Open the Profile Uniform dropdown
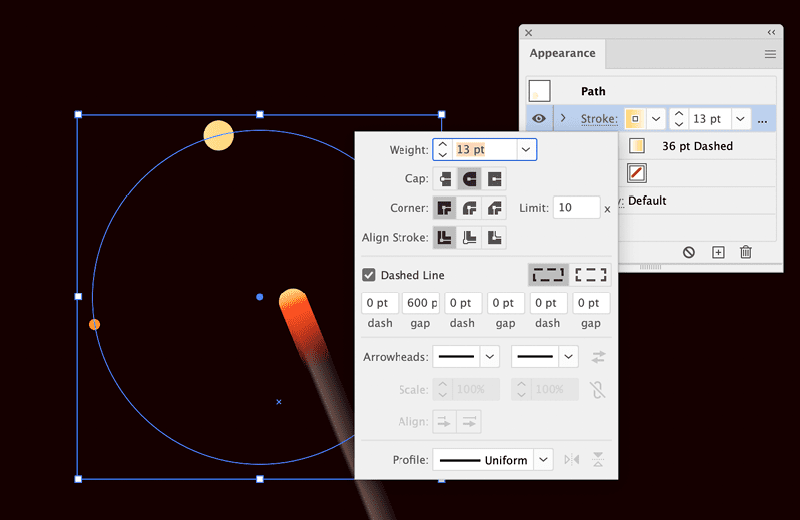Viewport: 800px width, 520px height. coord(543,460)
